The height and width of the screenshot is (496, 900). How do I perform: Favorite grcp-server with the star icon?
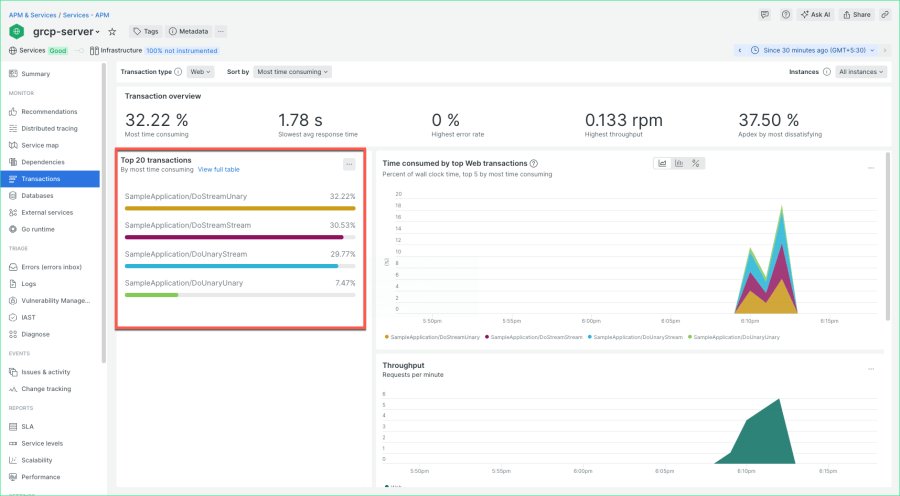coord(112,32)
